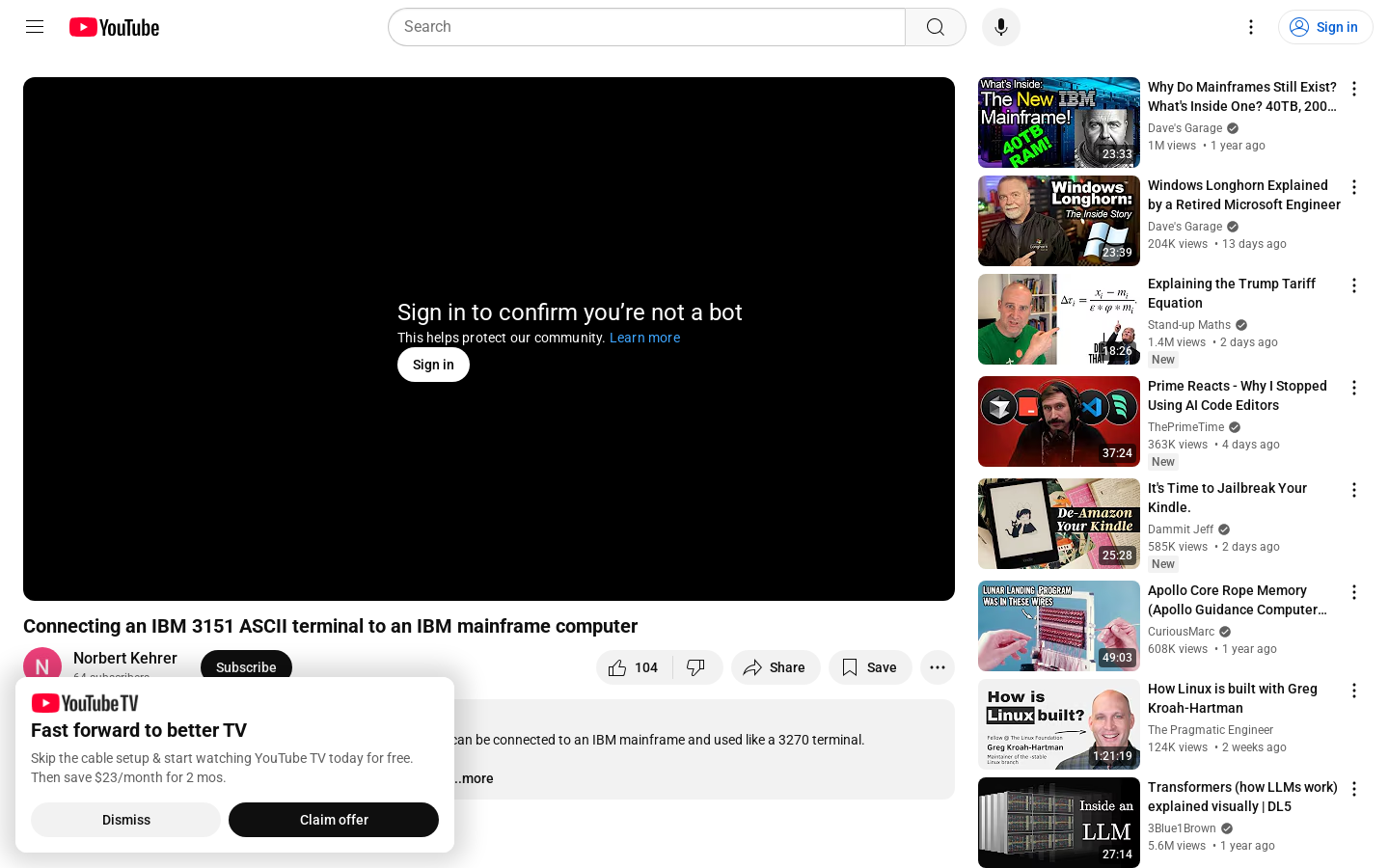Open the Prime Reacts video thumbnail
Screen dimensions: 1389x868
coord(1059,421)
